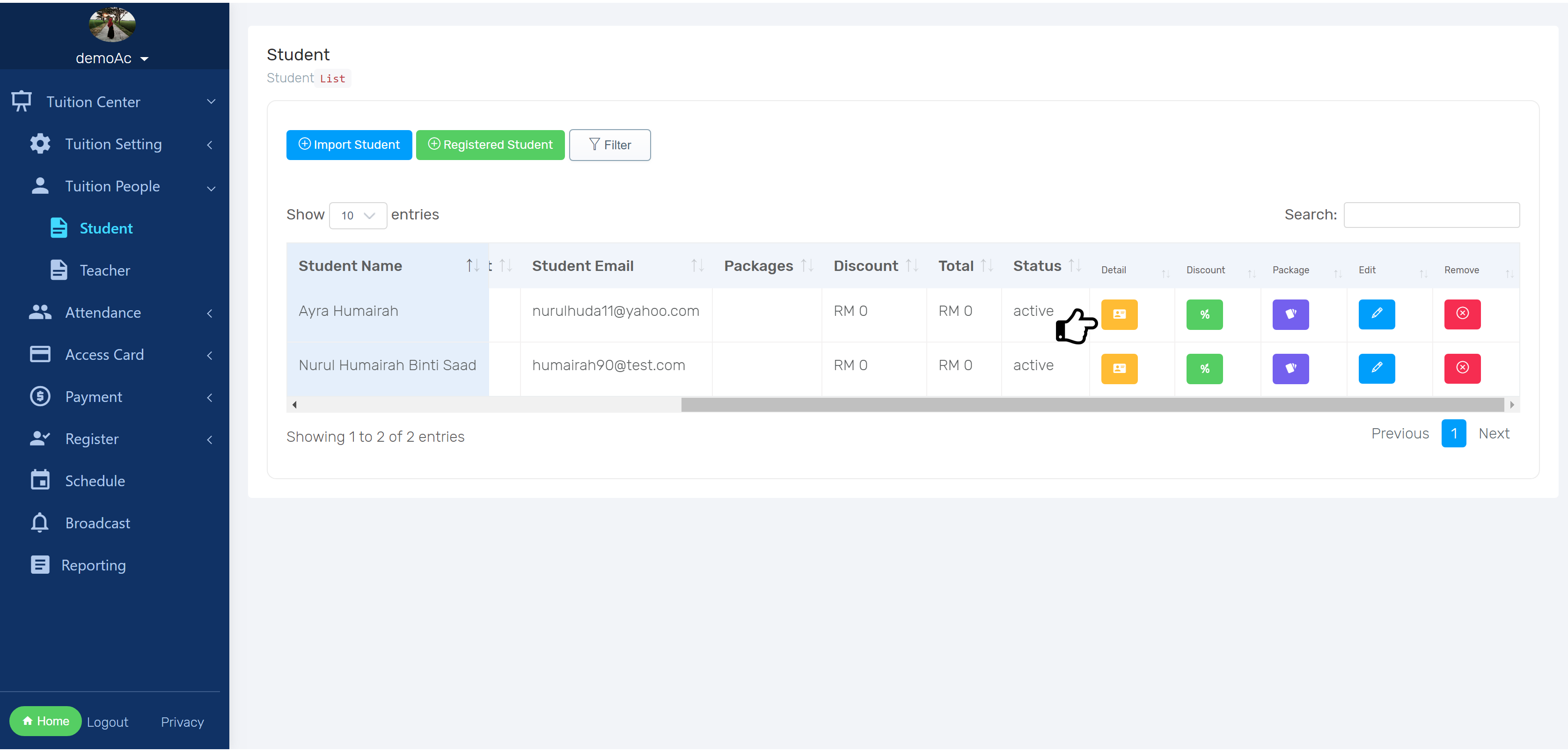This screenshot has height=752, width=1568.
Task: Click the Registered Student button
Action: coord(490,145)
